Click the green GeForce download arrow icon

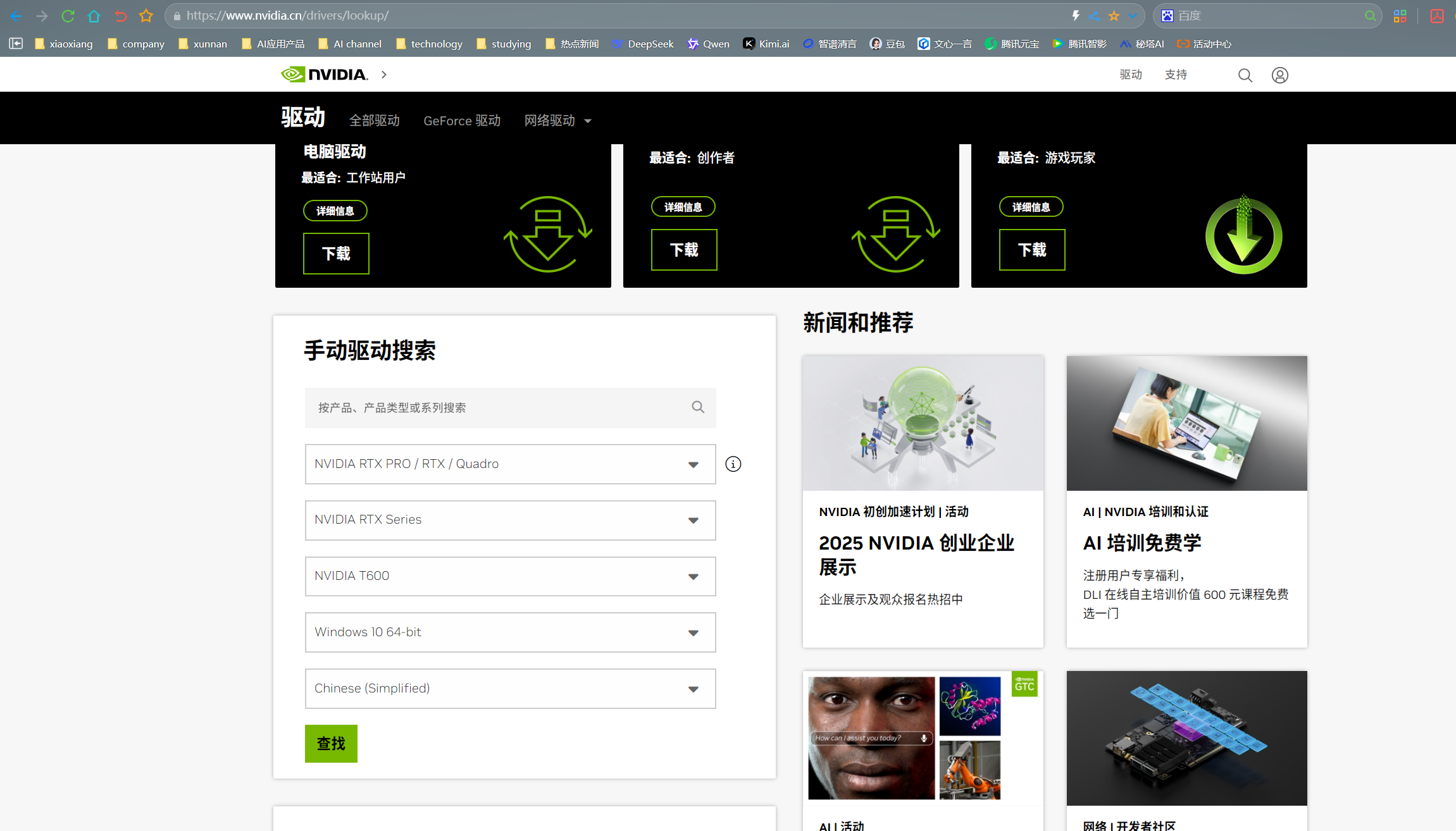click(1243, 236)
